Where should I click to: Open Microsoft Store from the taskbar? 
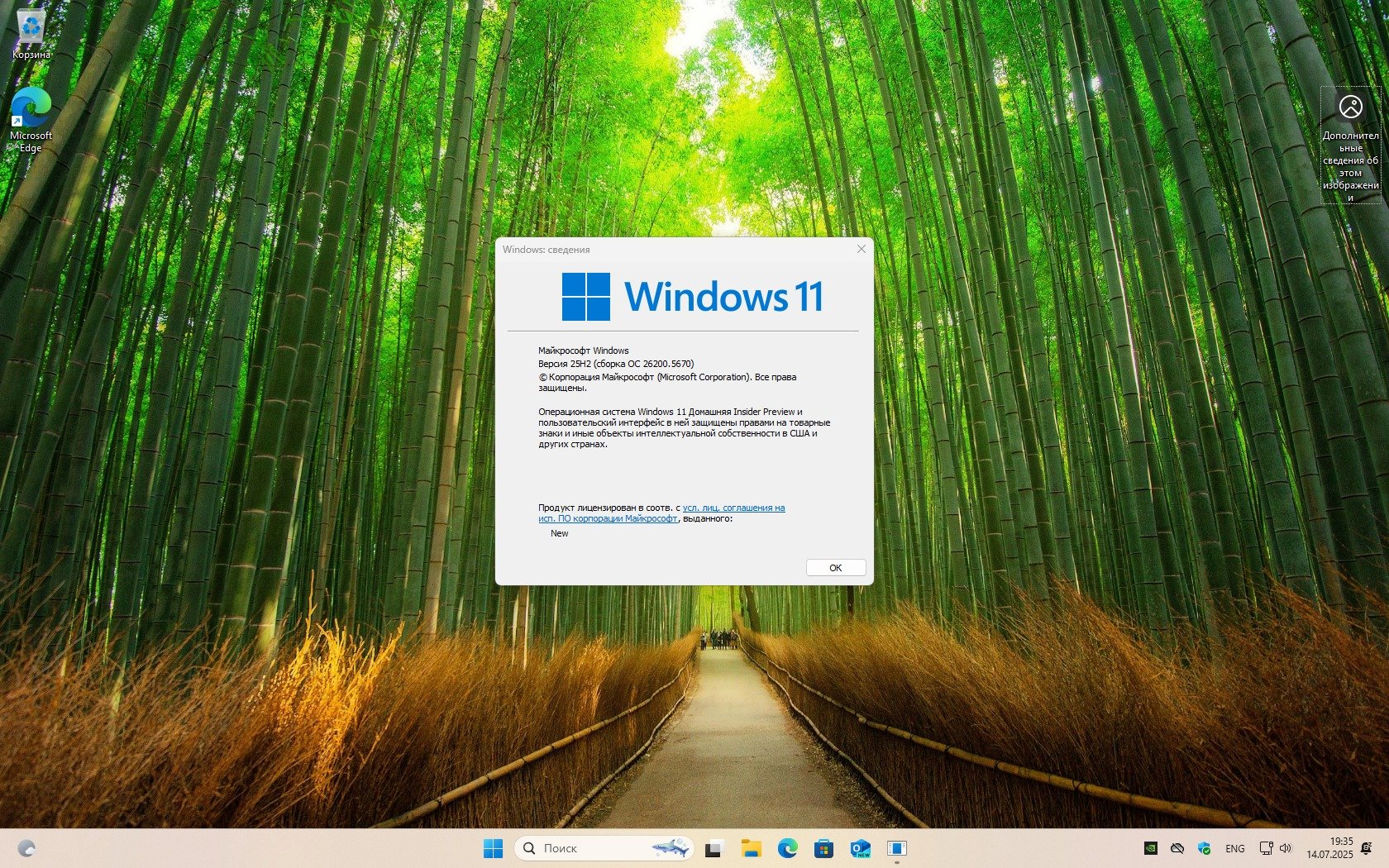coord(823,848)
